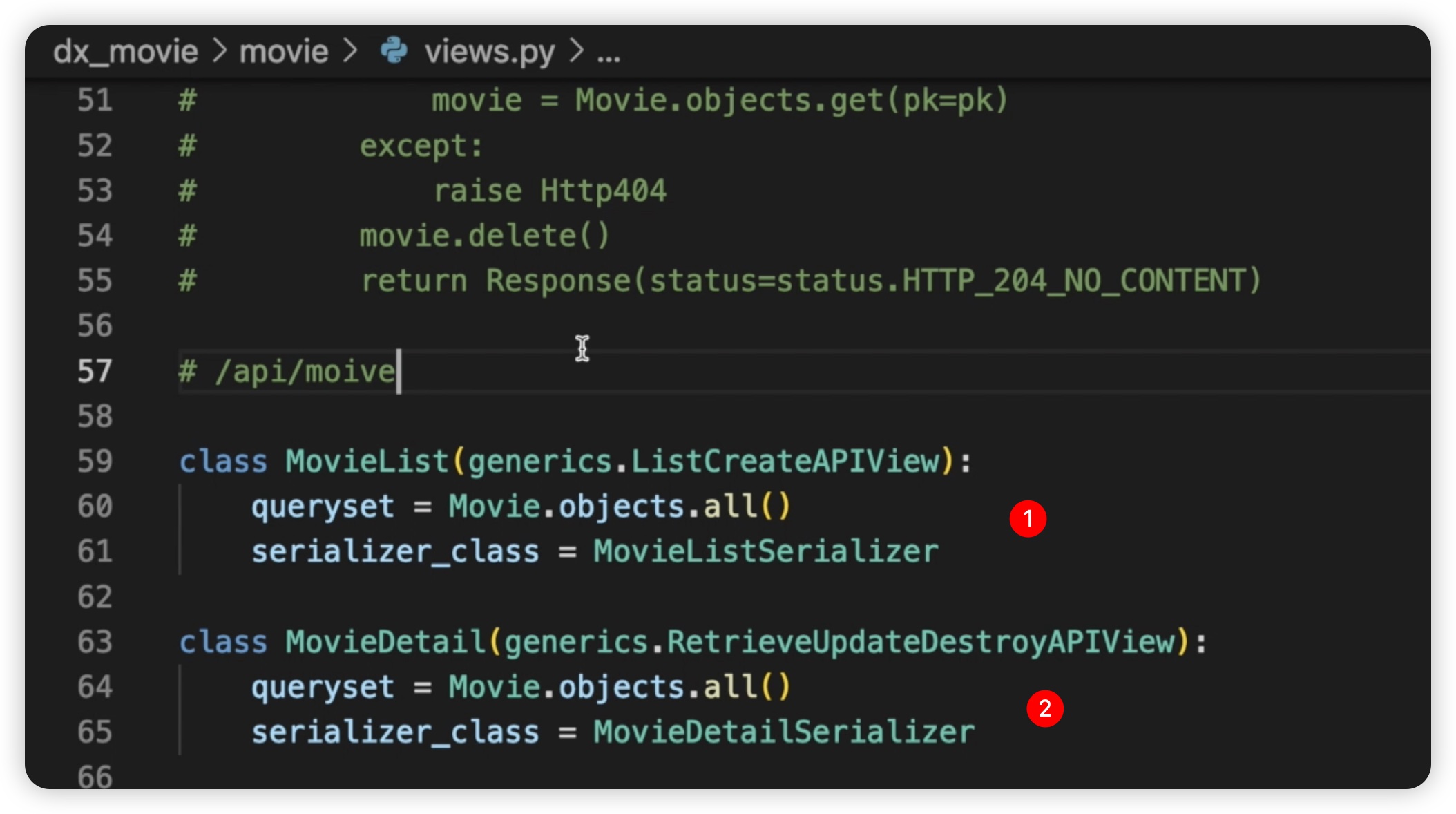Click 'MovieDetailSerializer' on line 65
This screenshot has width=1456, height=814.
pyautogui.click(x=784, y=732)
